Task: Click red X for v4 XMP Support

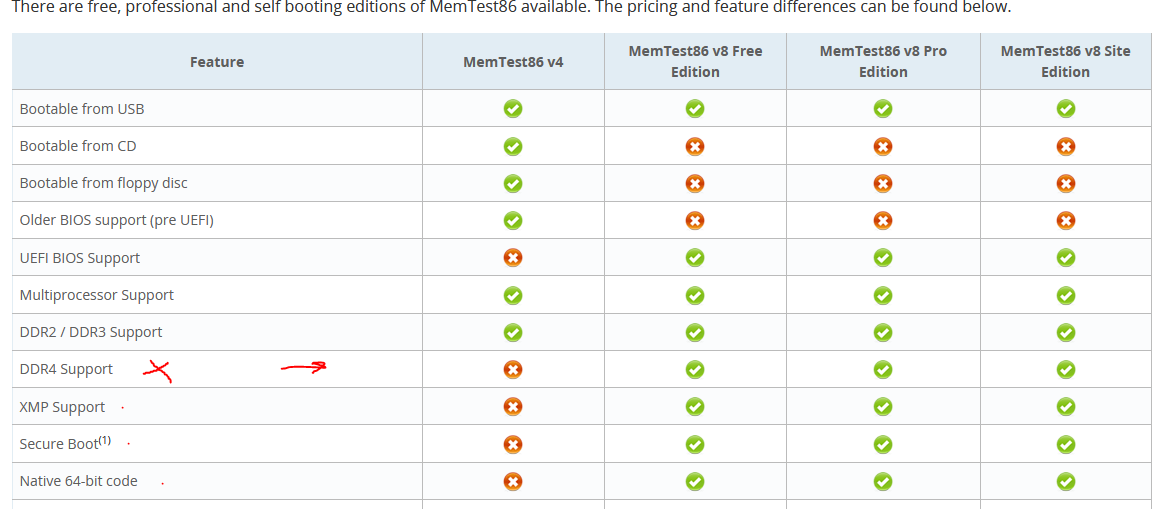Action: [513, 407]
